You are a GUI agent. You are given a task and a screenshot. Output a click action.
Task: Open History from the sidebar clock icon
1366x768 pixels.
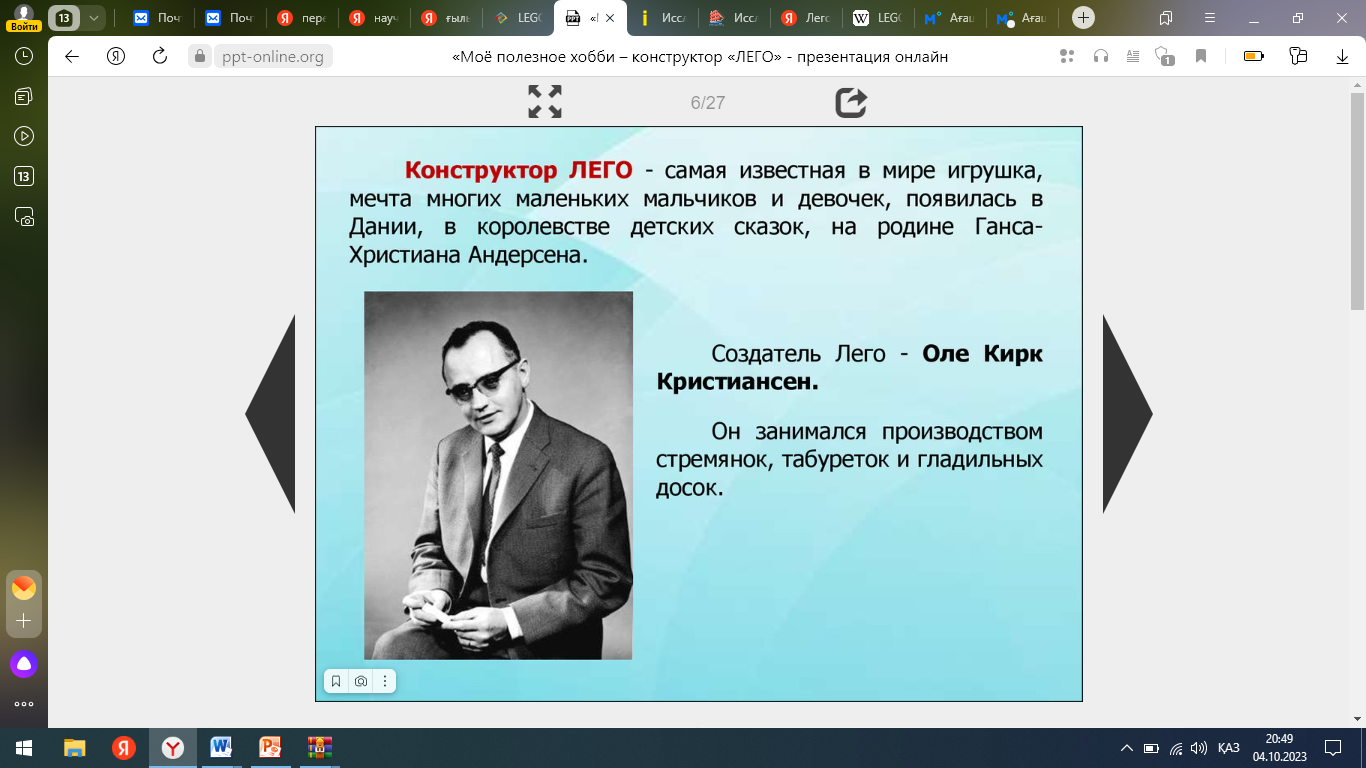pyautogui.click(x=24, y=56)
